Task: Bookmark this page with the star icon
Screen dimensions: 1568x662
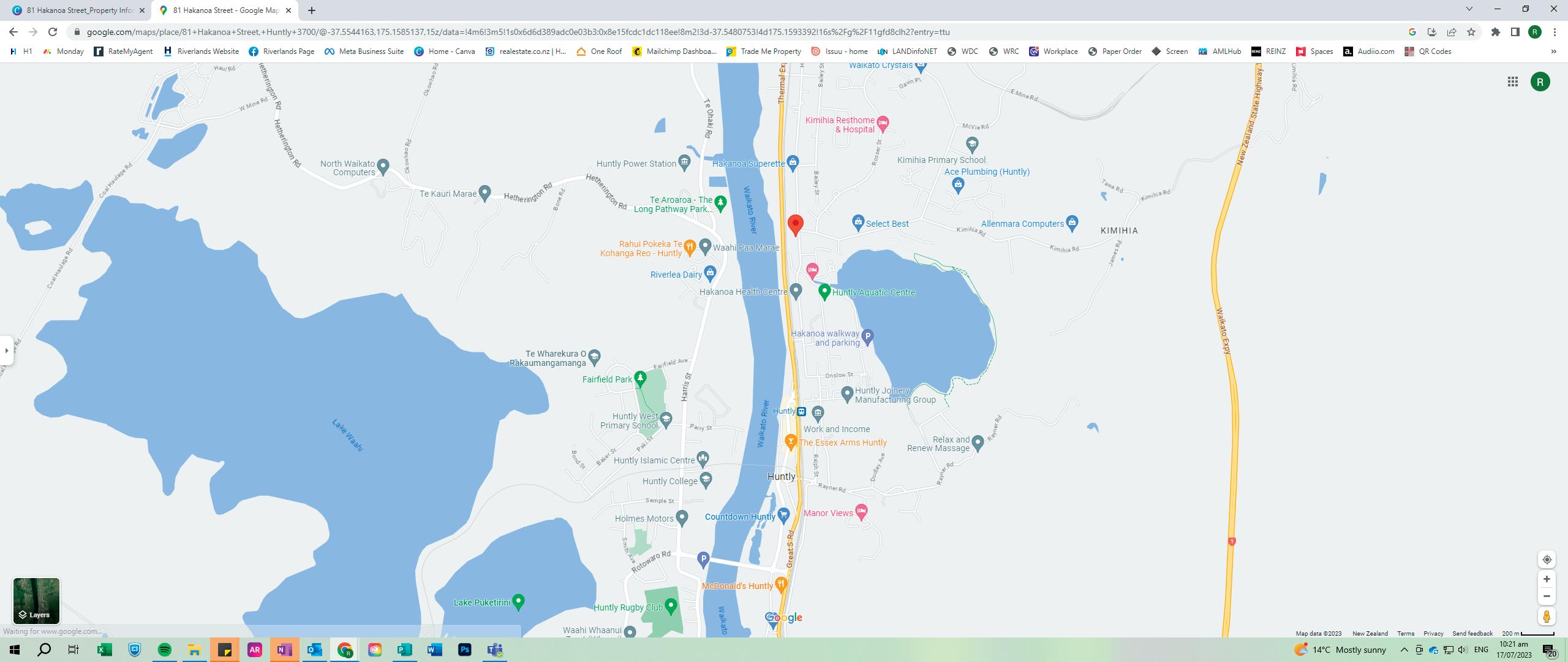Action: (1471, 32)
